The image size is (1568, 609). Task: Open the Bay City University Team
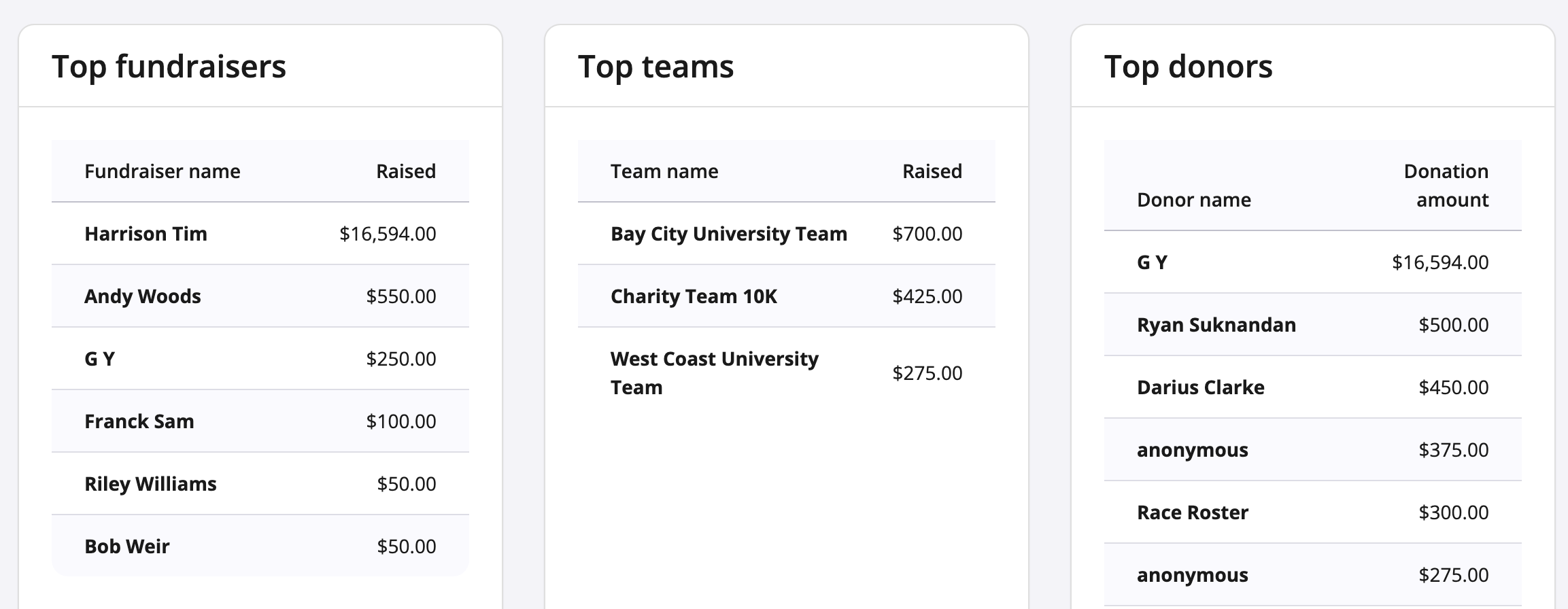click(728, 234)
